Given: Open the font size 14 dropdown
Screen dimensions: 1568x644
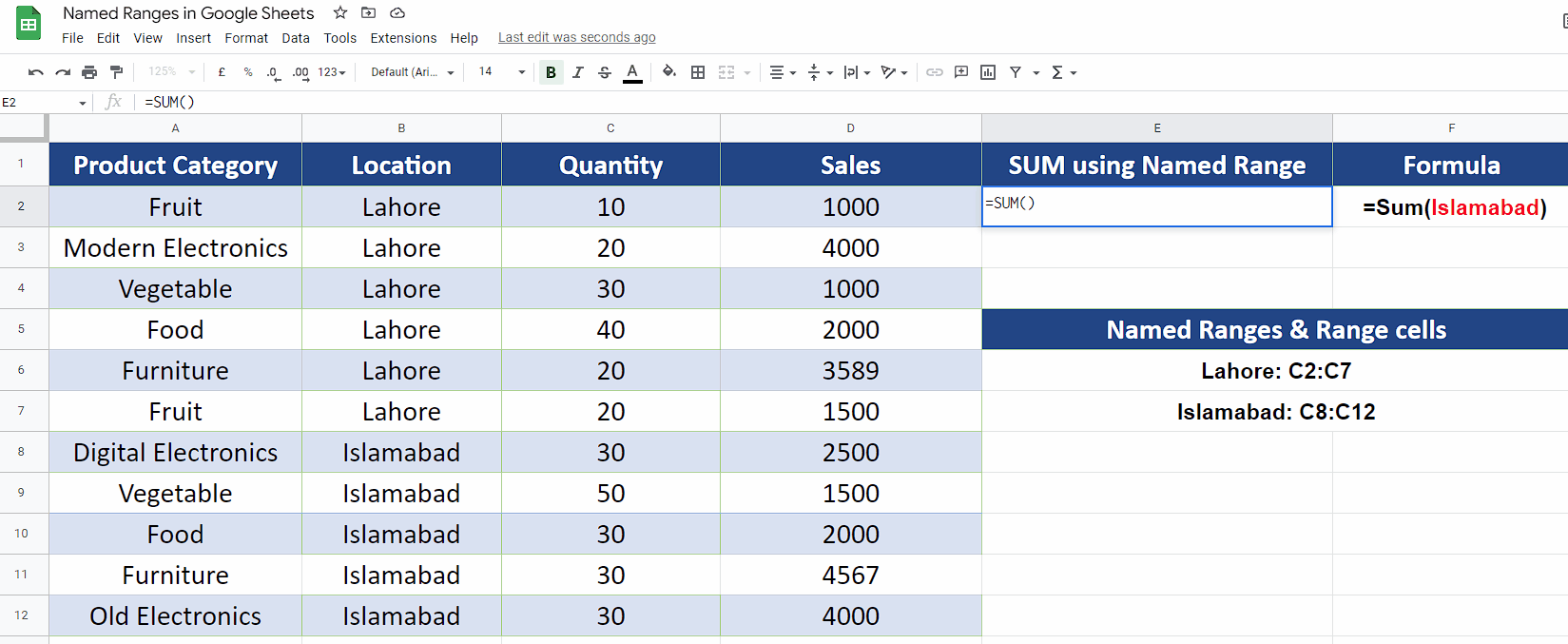Looking at the screenshot, I should point(502,72).
